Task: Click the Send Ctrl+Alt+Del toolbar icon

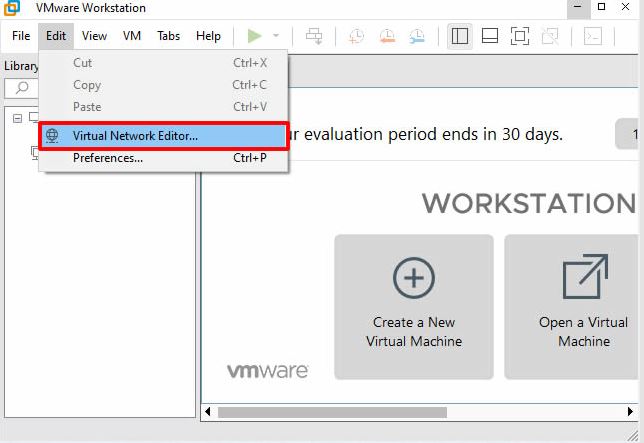Action: click(314, 36)
